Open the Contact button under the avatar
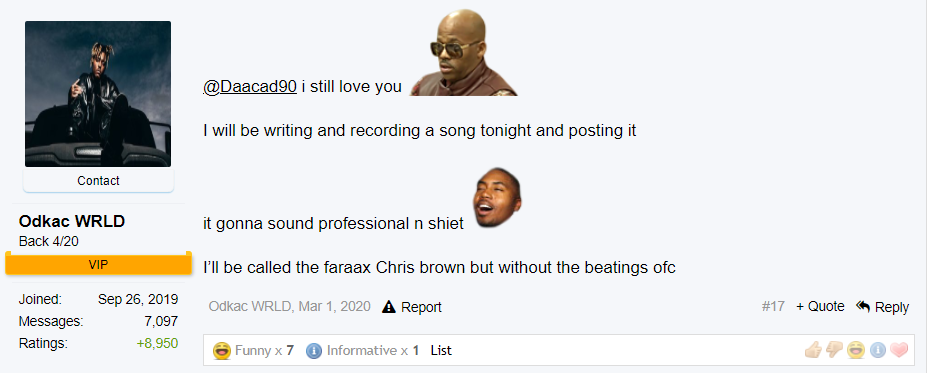 98,181
